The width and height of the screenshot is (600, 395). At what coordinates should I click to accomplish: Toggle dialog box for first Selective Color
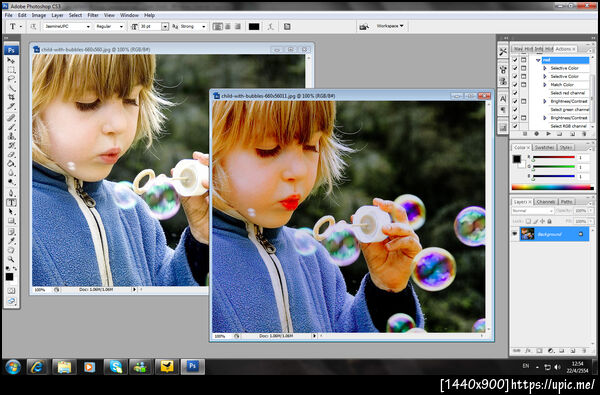(523, 68)
